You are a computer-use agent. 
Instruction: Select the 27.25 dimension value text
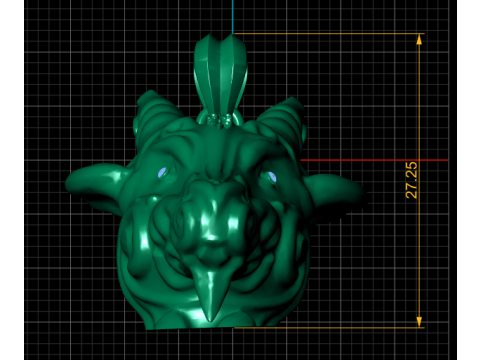click(x=411, y=180)
